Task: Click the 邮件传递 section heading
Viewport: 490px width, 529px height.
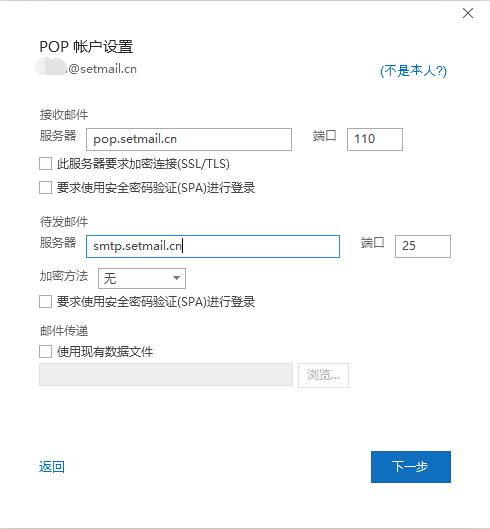Action: [x=64, y=331]
